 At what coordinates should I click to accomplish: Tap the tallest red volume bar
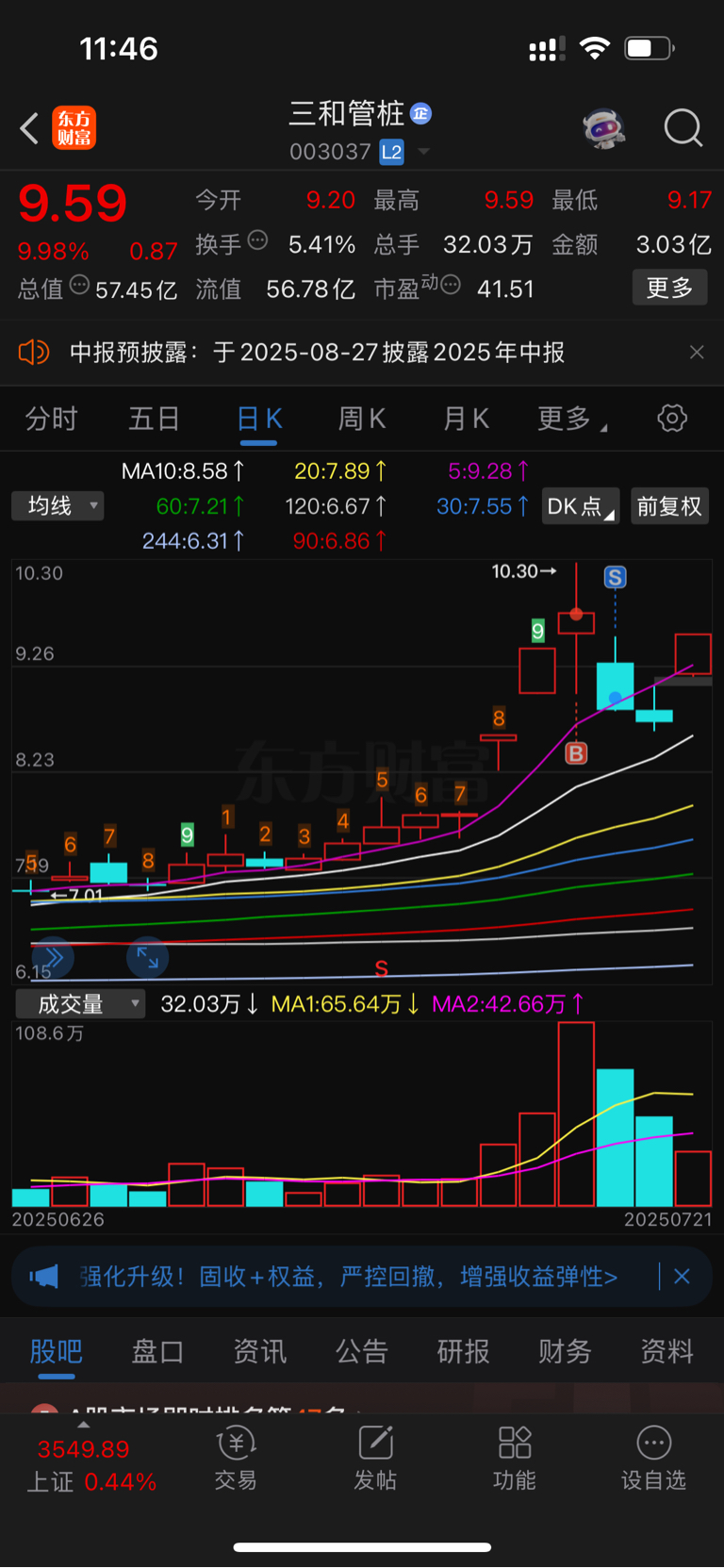click(x=576, y=1114)
